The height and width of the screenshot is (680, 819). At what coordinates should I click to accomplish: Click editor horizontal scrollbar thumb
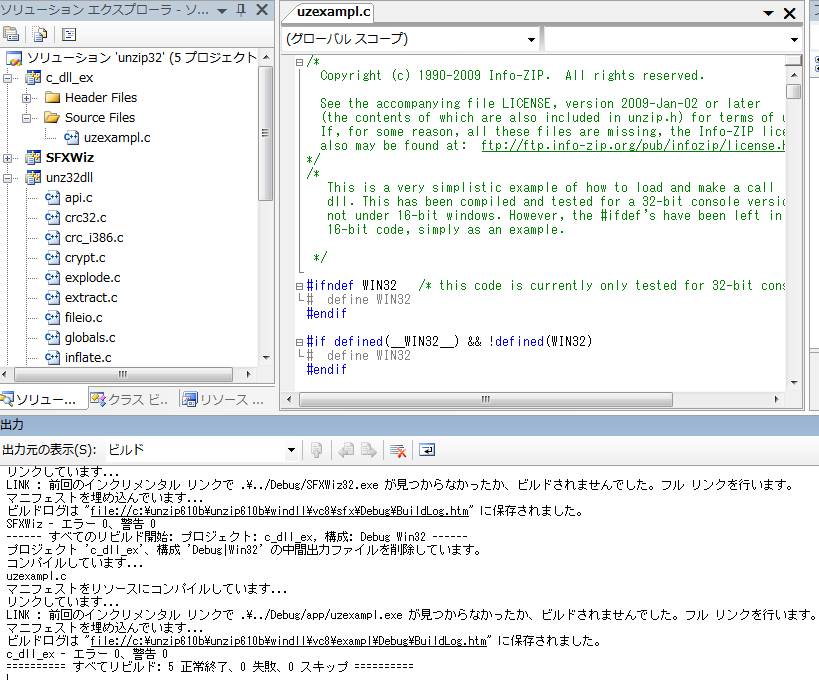pos(486,400)
